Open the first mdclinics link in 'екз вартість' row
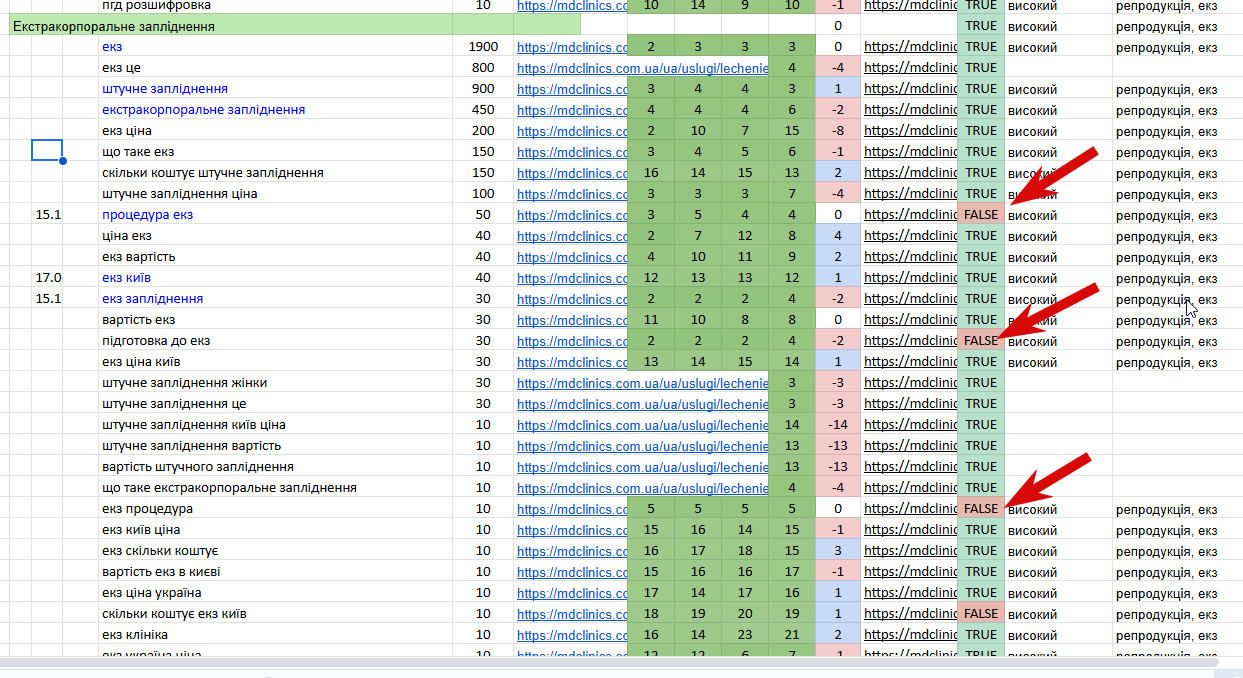 tap(572, 257)
